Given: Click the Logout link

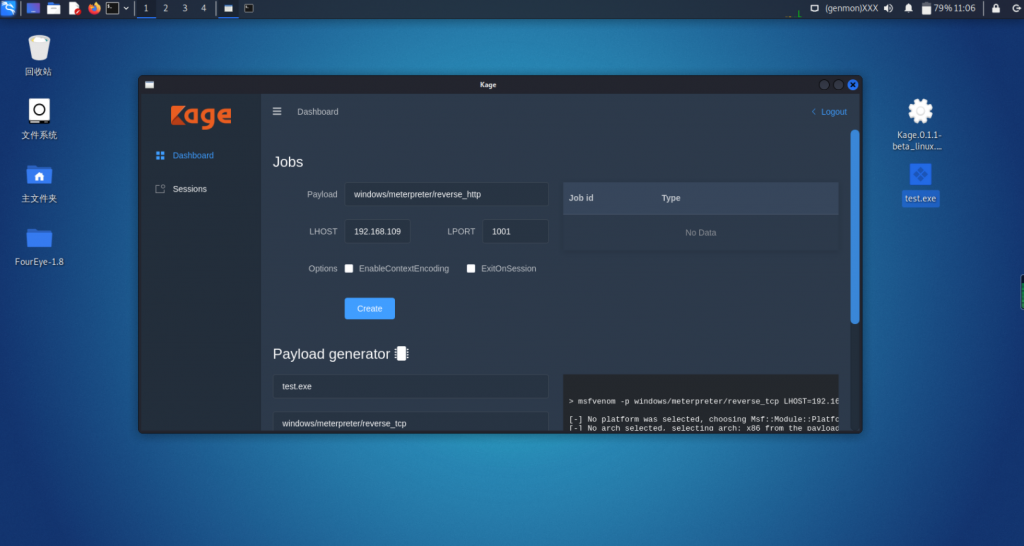Looking at the screenshot, I should click(829, 112).
